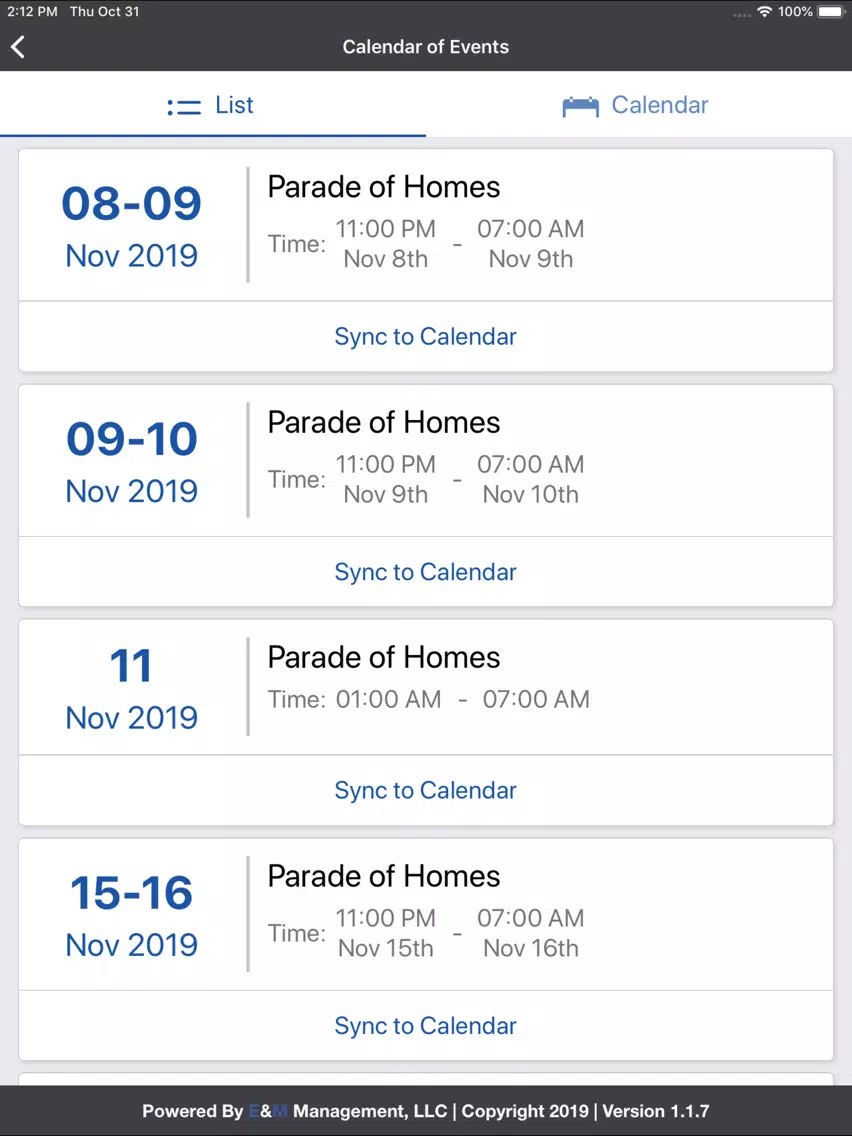The width and height of the screenshot is (852, 1136).
Task: Select the 09-10 Nov 2019 date block
Action: [x=132, y=461]
